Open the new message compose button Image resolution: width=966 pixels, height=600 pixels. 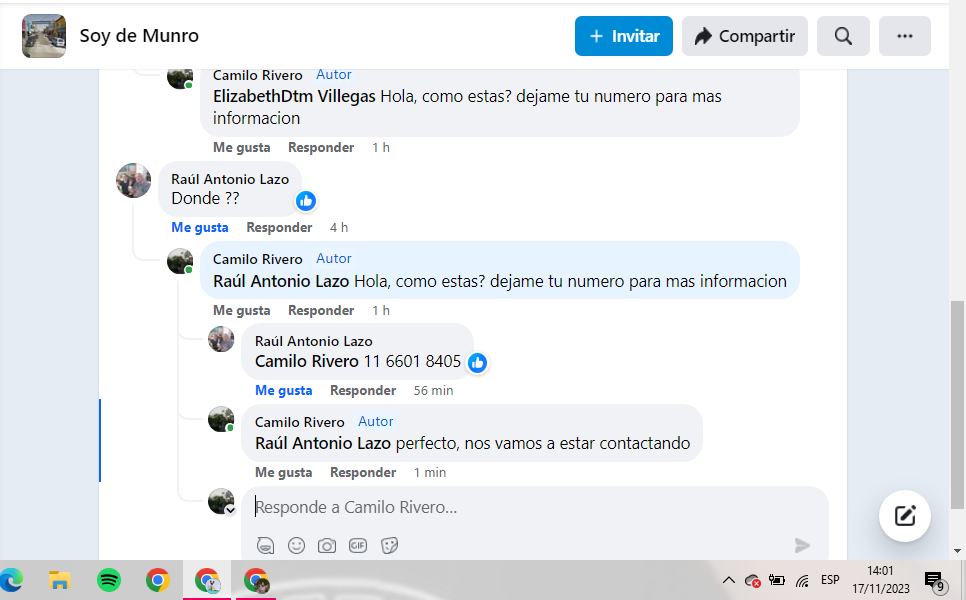[x=904, y=516]
